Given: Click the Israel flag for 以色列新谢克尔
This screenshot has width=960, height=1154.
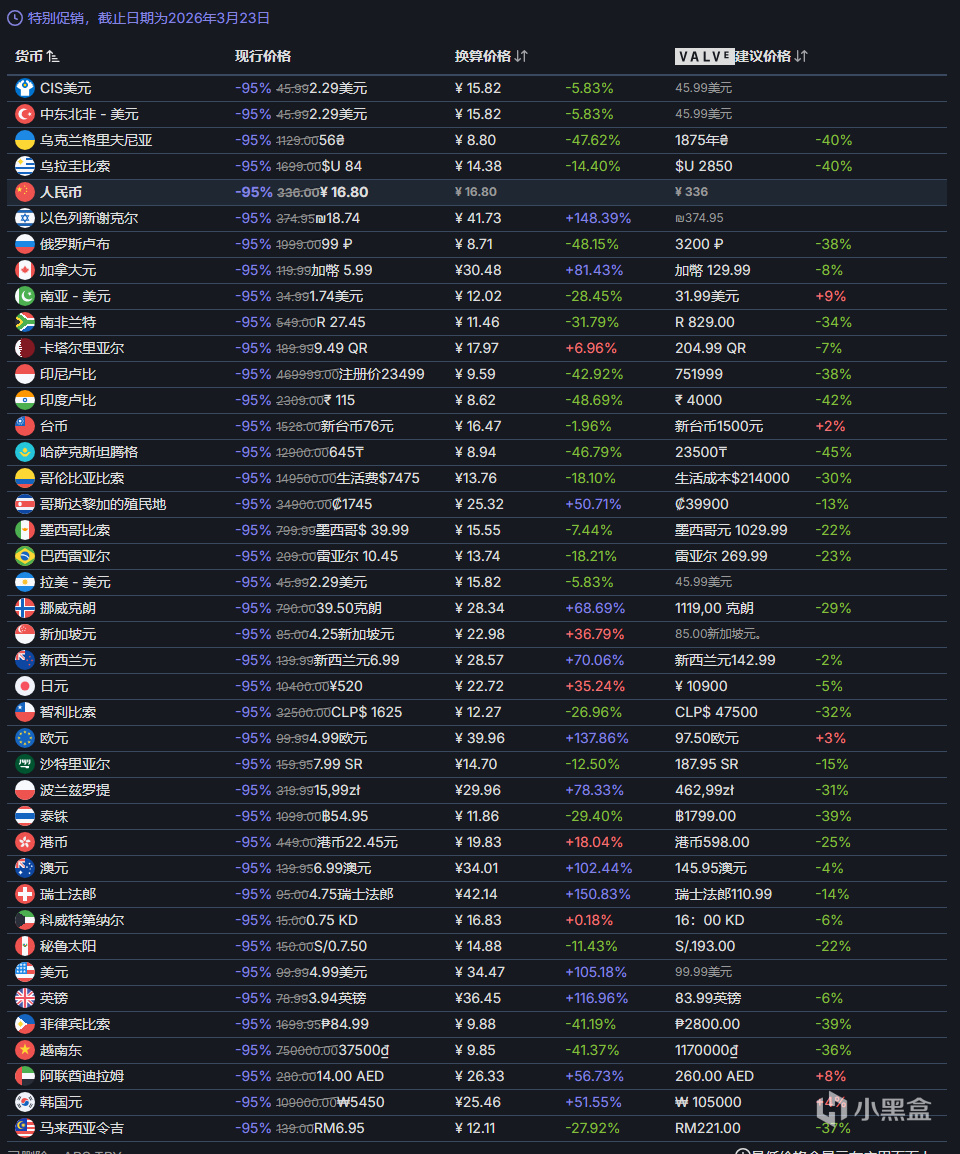Looking at the screenshot, I should pyautogui.click(x=25, y=218).
